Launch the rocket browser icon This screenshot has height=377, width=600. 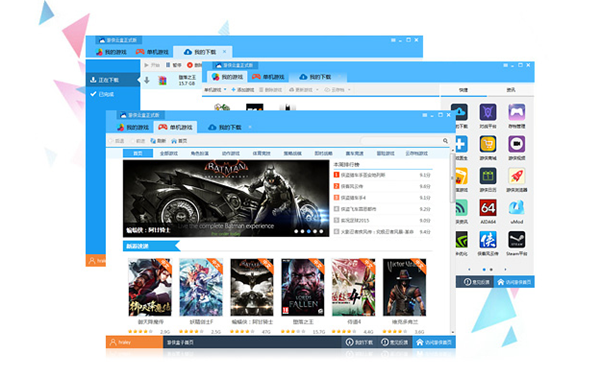517,176
